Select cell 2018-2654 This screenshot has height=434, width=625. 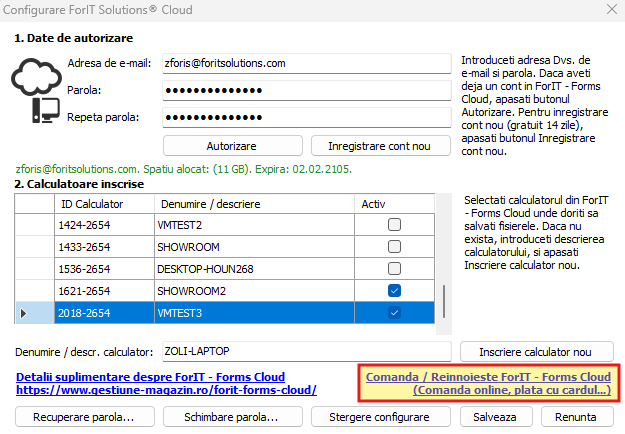point(104,313)
